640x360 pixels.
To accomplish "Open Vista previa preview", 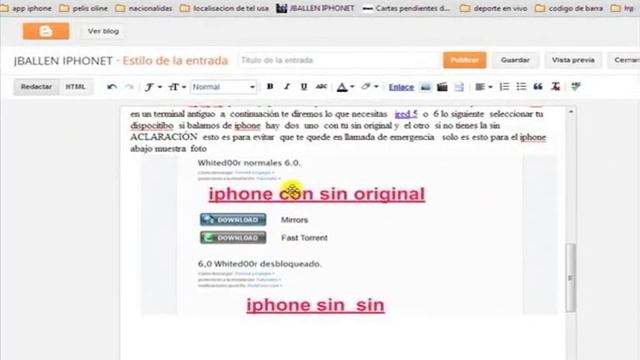I will pyautogui.click(x=573, y=60).
